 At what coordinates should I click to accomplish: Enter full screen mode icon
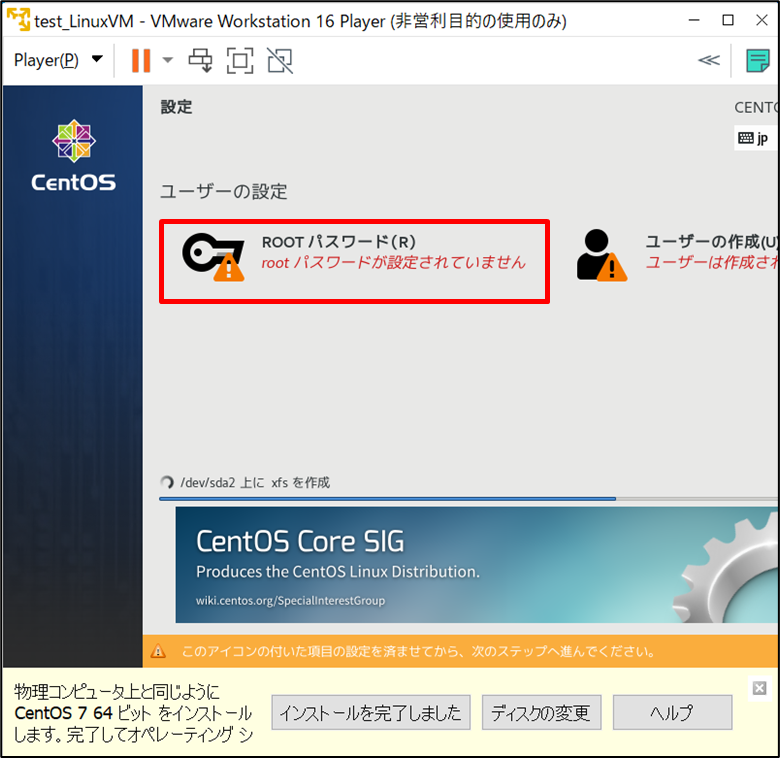[240, 61]
